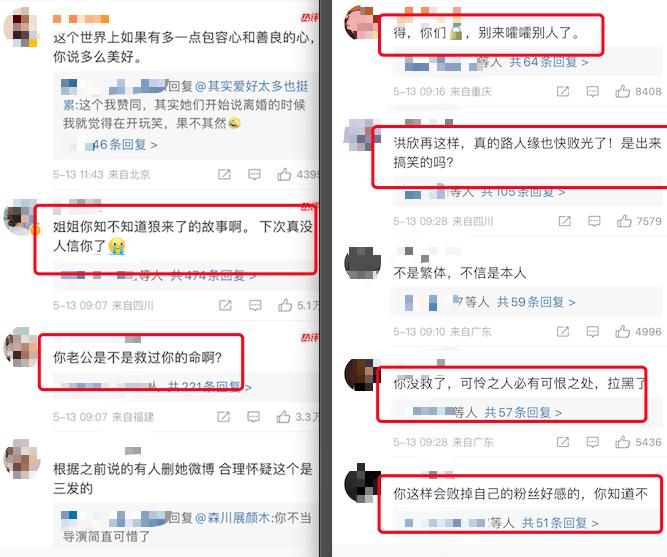Expand 共64条回复 replies
The height and width of the screenshot is (557, 667).
pyautogui.click(x=549, y=62)
